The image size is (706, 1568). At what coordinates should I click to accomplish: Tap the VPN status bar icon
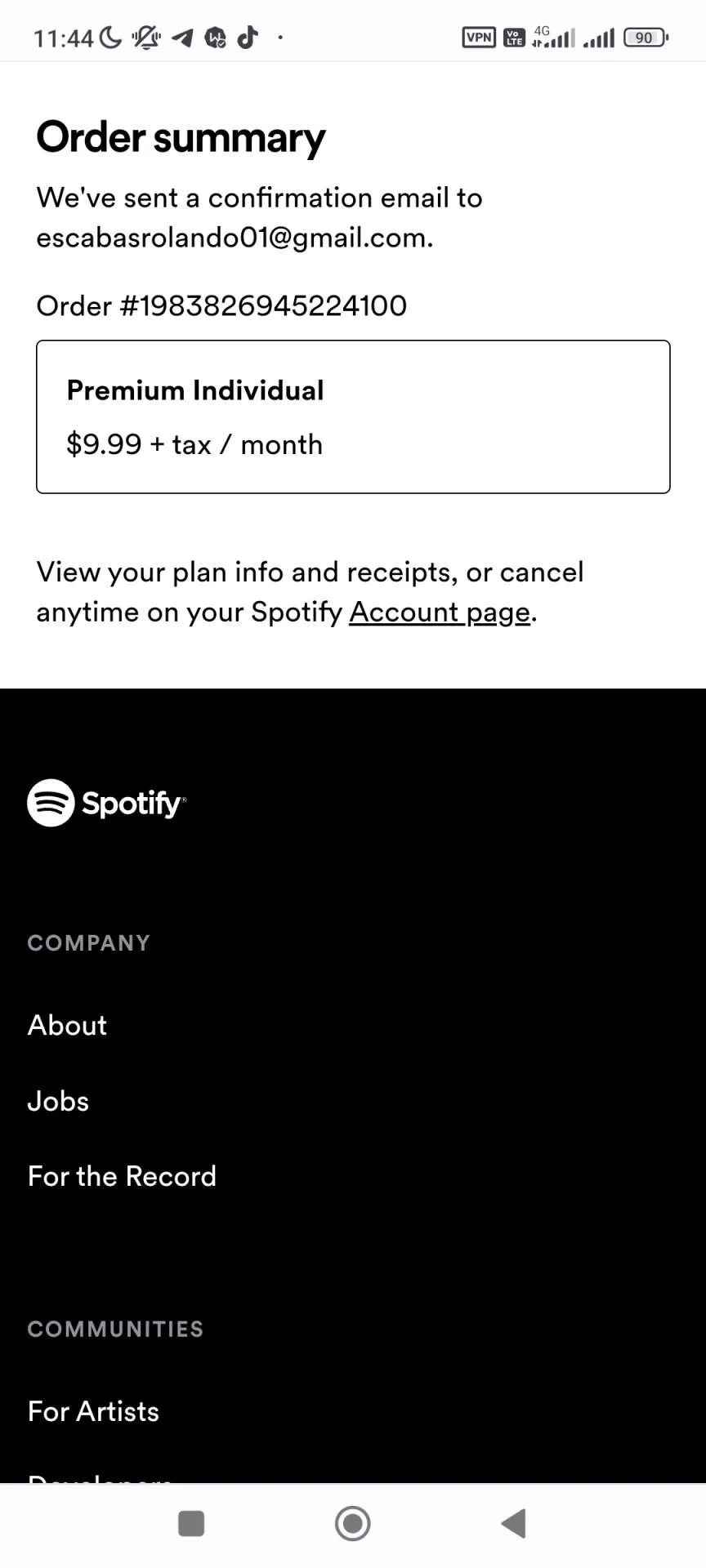(x=479, y=37)
